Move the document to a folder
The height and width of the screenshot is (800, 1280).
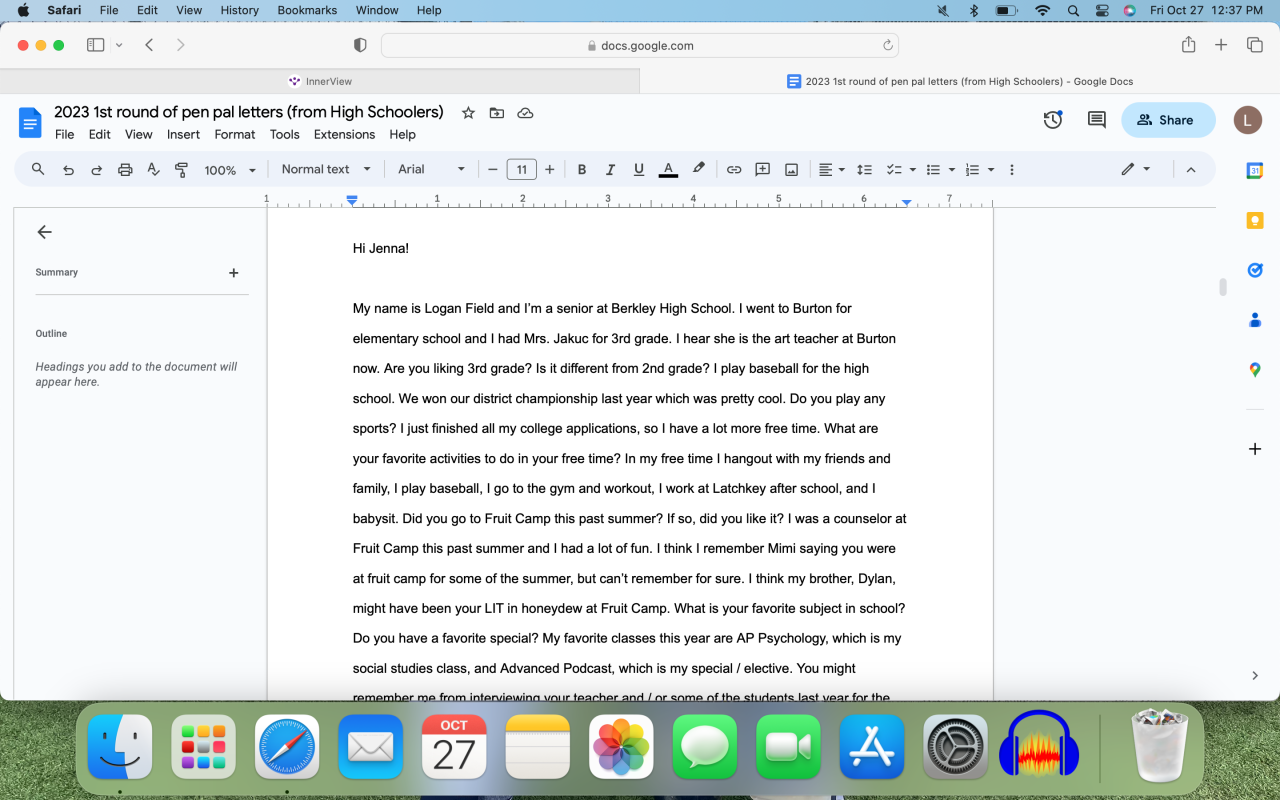tap(497, 113)
